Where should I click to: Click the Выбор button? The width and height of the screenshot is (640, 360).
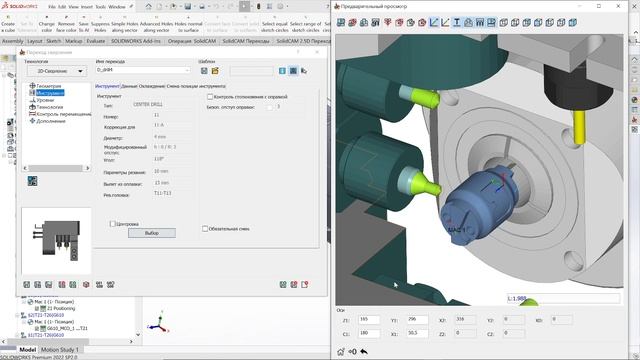click(152, 233)
